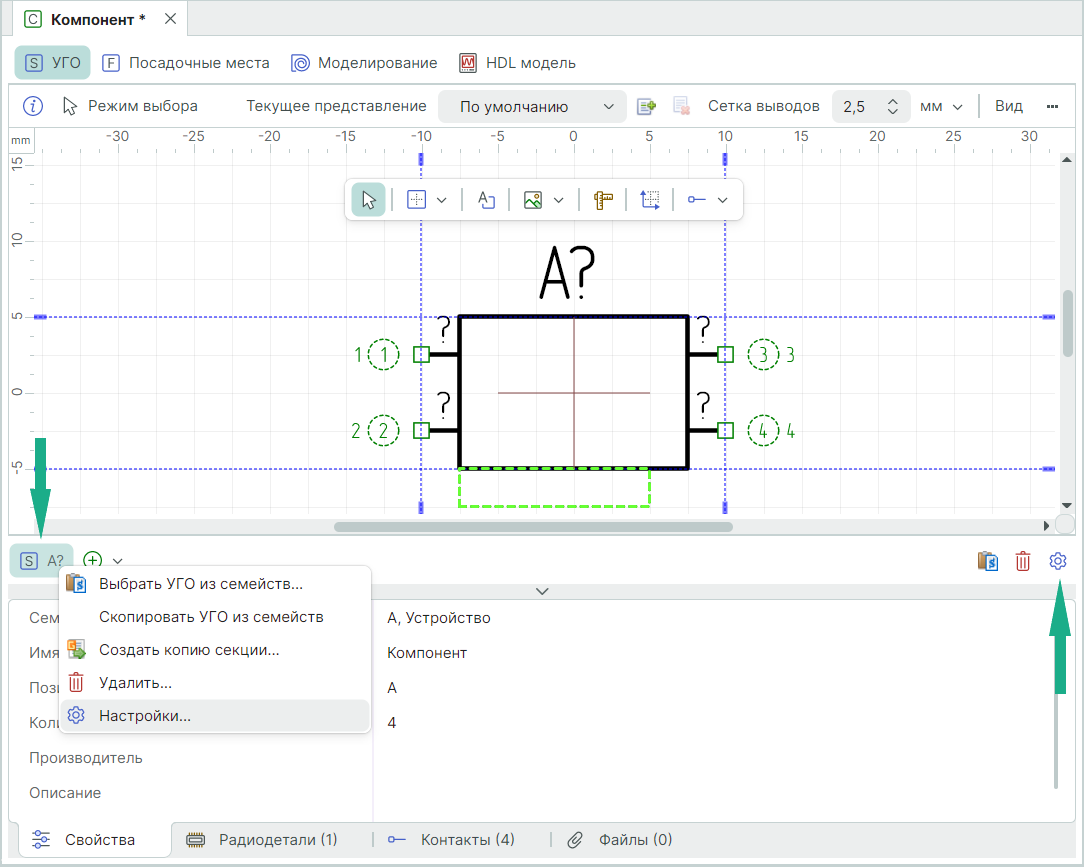This screenshot has height=867, width=1084.
Task: Collapse the properties panel chevron
Action: coord(542,591)
